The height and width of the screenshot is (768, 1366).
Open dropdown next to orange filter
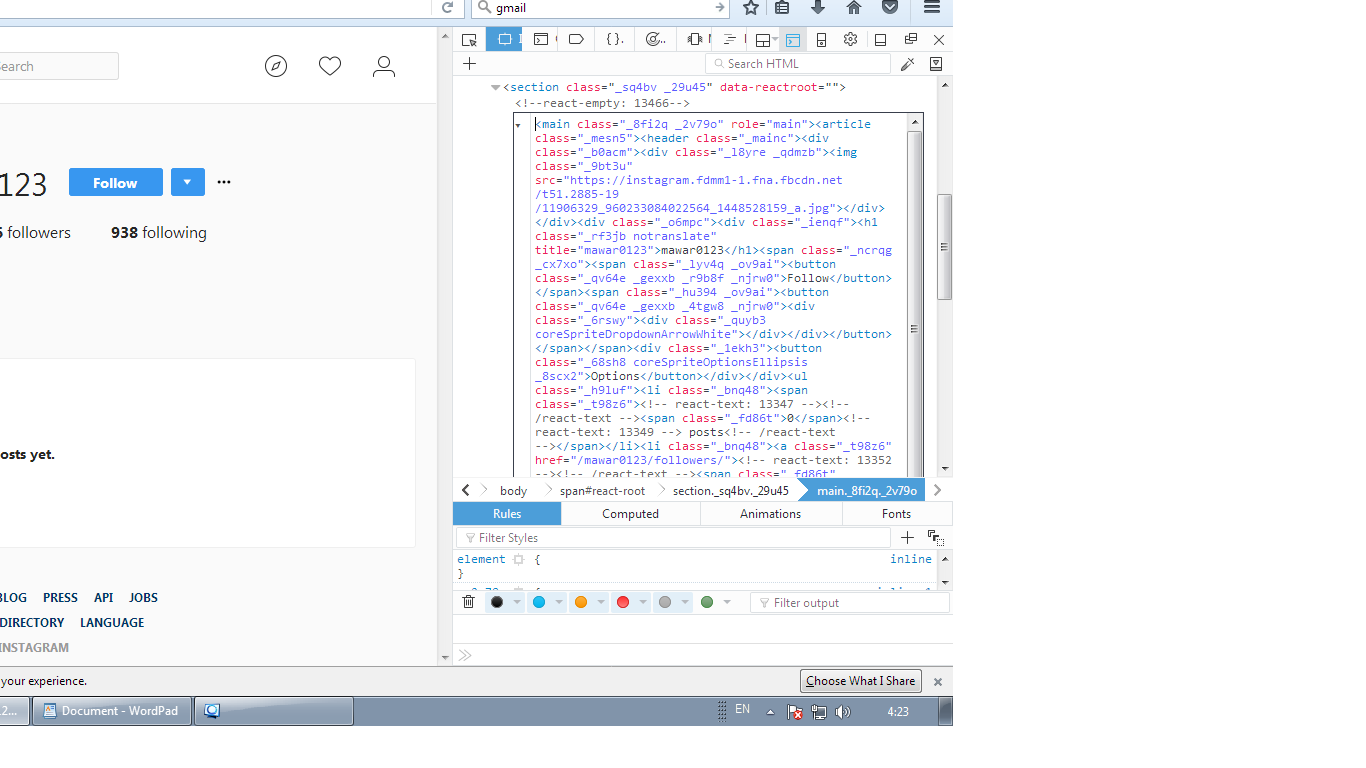601,602
